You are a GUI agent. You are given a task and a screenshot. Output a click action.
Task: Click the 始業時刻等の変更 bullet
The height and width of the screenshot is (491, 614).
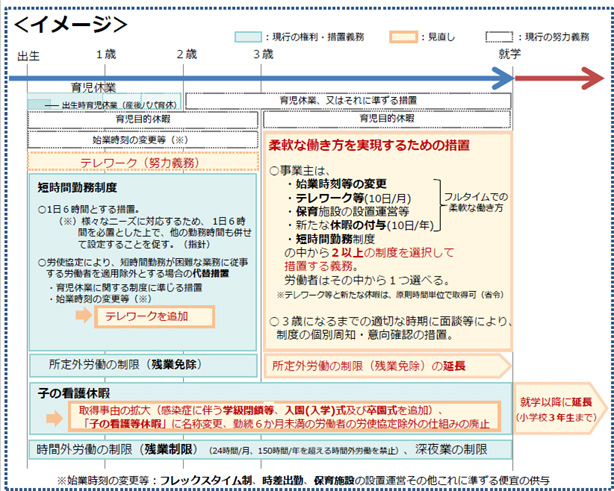click(337, 184)
